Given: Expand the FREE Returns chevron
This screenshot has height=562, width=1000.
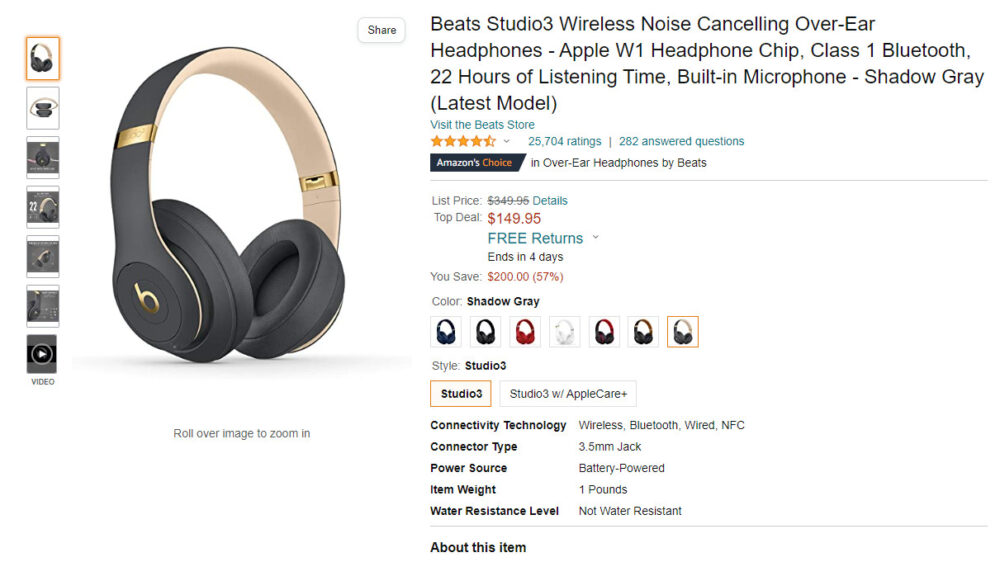Looking at the screenshot, I should [x=596, y=238].
